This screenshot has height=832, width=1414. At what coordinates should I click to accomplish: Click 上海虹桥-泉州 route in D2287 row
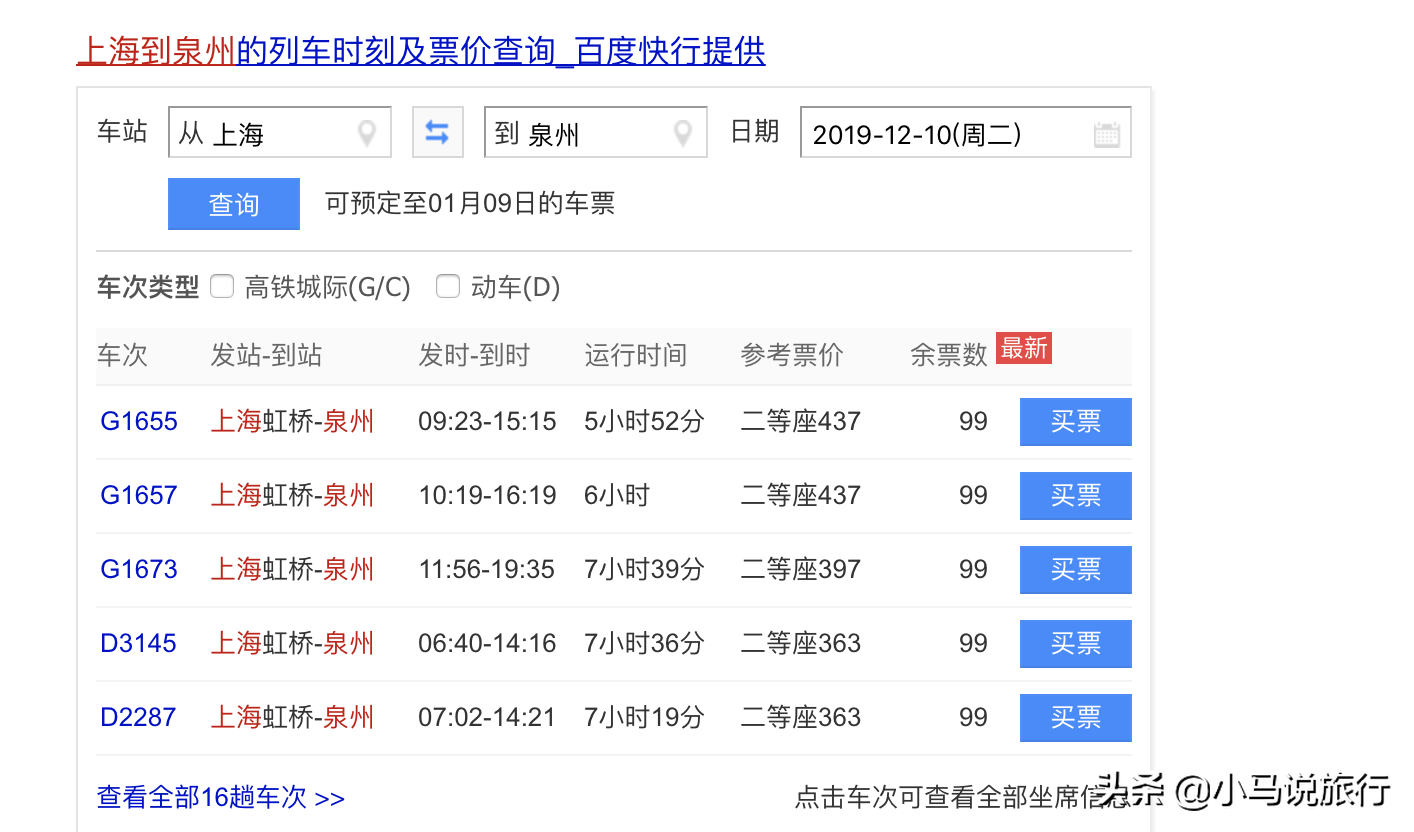292,717
